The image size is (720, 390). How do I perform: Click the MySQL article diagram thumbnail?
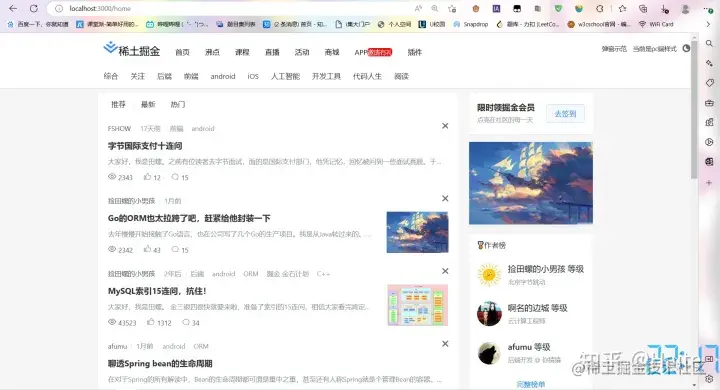[x=417, y=305]
